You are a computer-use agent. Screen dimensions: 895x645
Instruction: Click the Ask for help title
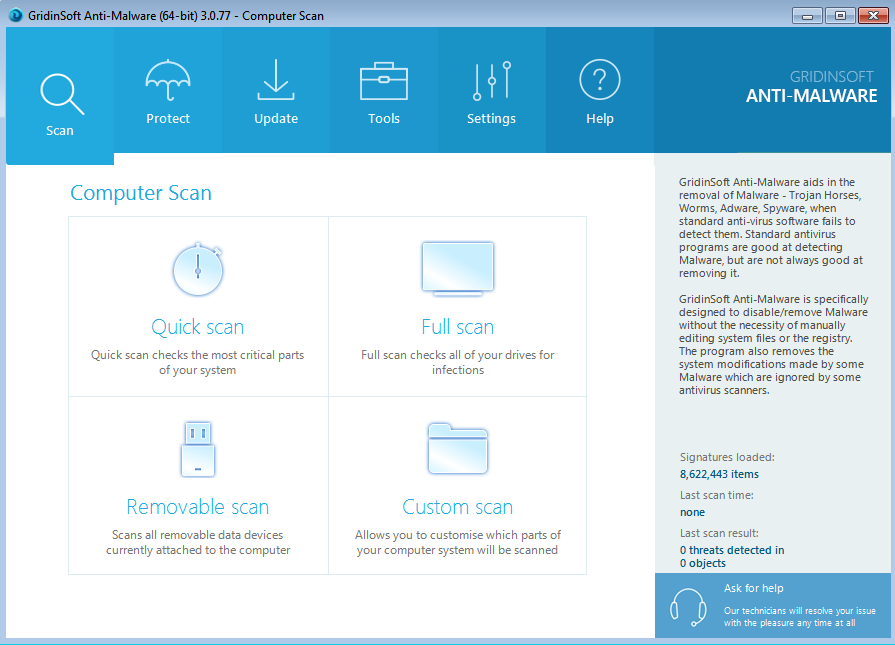coord(753,588)
